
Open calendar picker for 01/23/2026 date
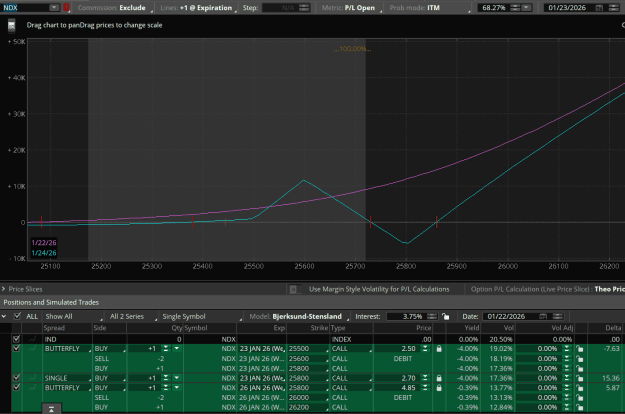click(599, 8)
